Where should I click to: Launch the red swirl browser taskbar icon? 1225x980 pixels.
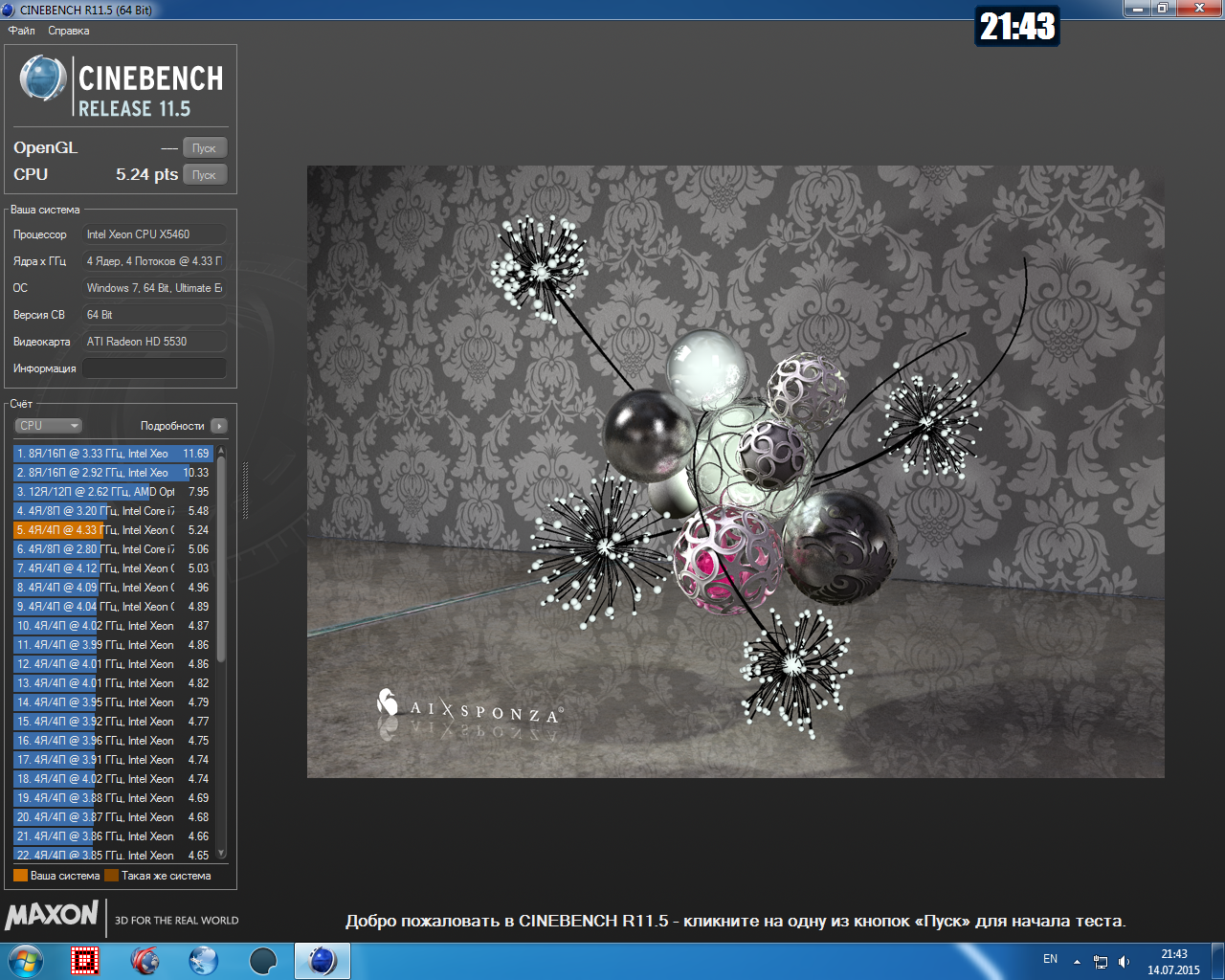click(145, 960)
